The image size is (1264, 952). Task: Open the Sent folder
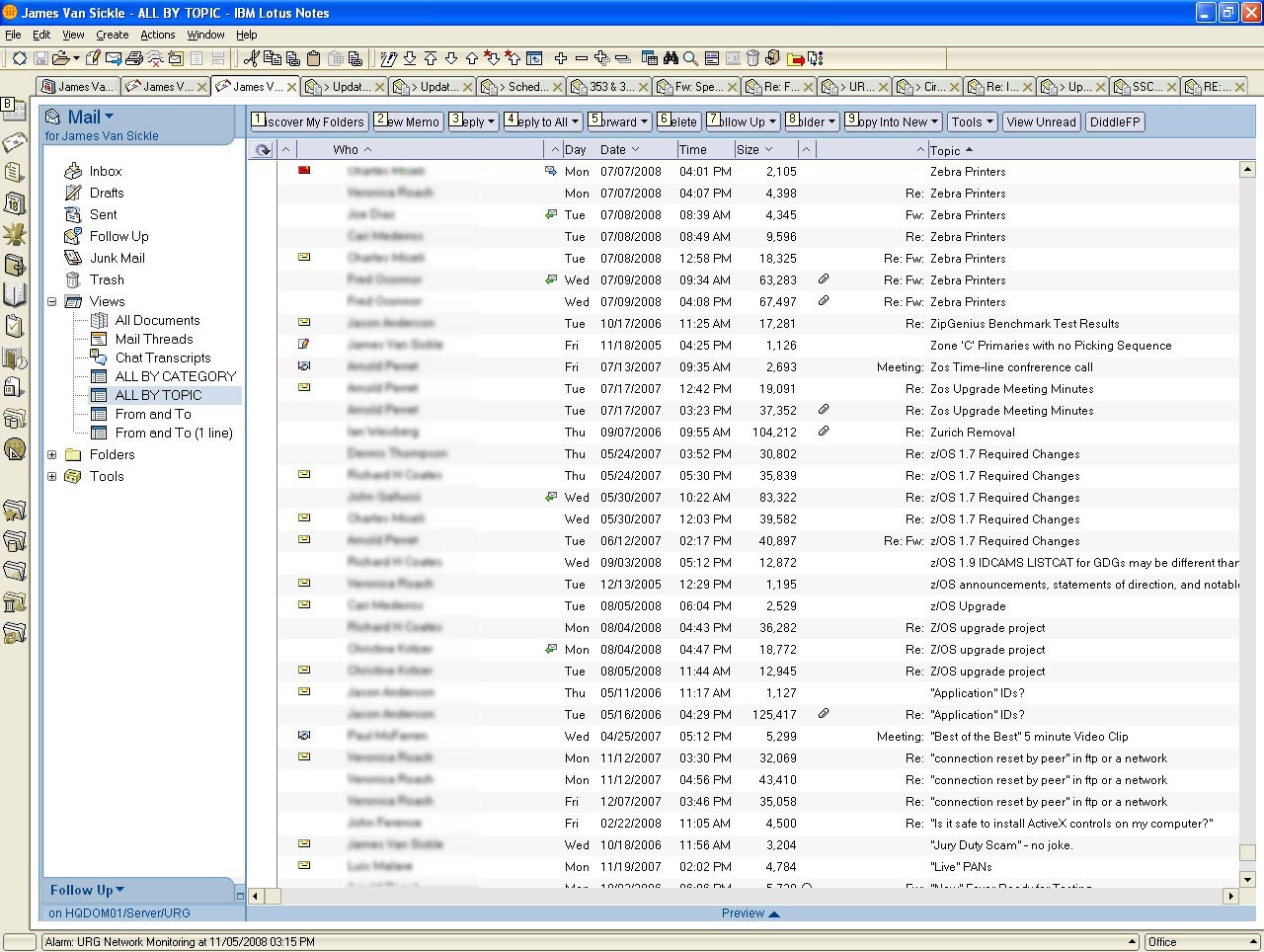(104, 214)
